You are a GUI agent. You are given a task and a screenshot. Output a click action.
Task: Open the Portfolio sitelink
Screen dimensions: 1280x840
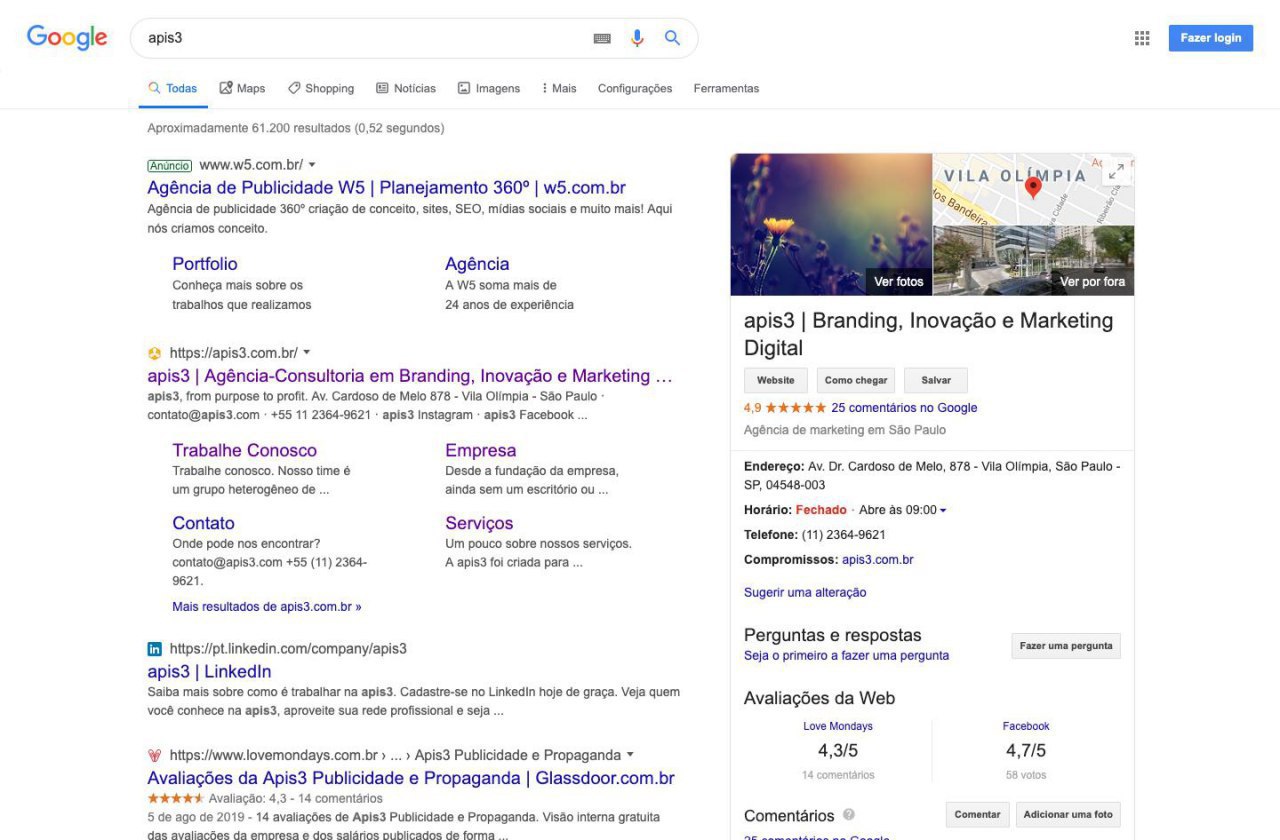click(x=205, y=264)
